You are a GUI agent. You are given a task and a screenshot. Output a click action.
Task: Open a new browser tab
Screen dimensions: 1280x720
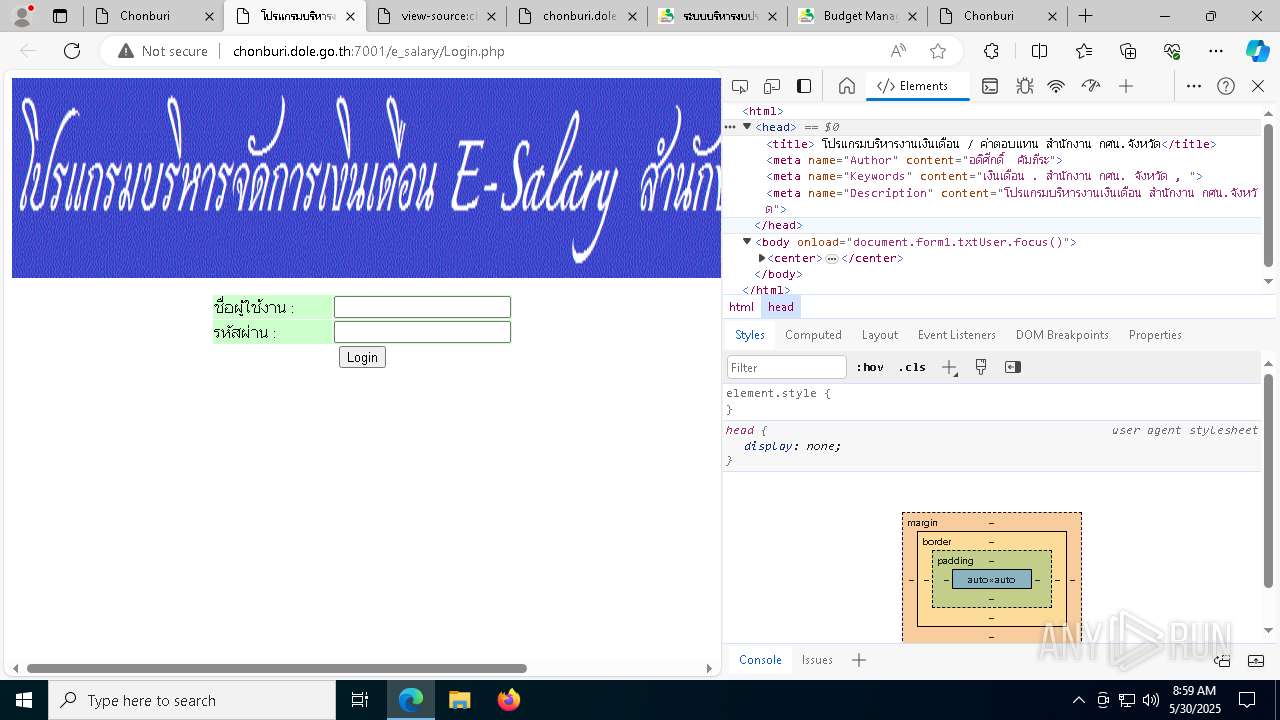[1086, 16]
